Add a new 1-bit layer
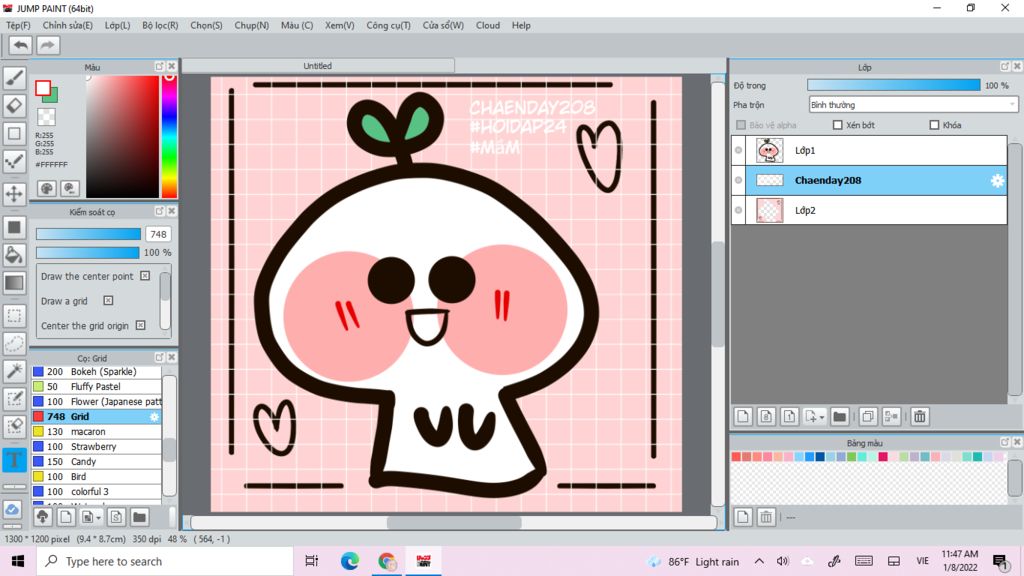Viewport: 1024px width, 576px height. 789,417
